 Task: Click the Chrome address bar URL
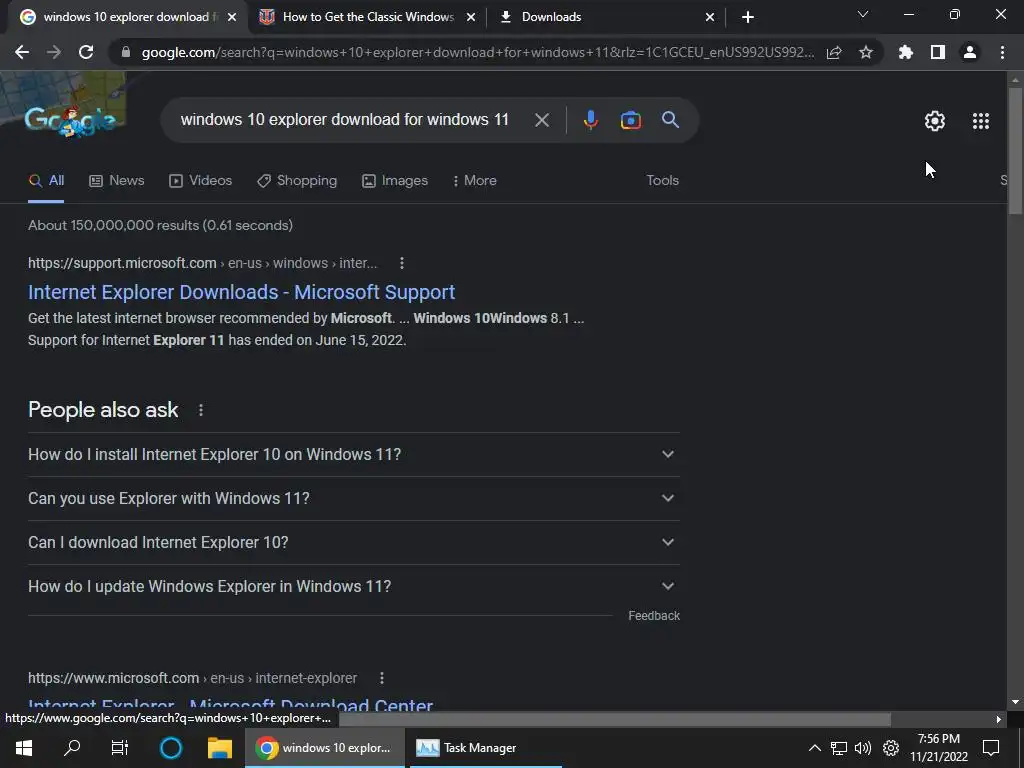477,52
